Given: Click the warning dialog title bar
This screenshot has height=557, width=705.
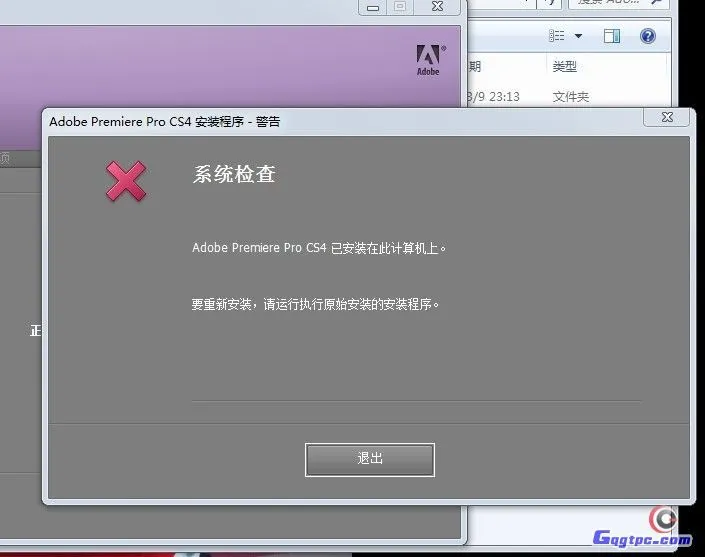Looking at the screenshot, I should [300, 121].
